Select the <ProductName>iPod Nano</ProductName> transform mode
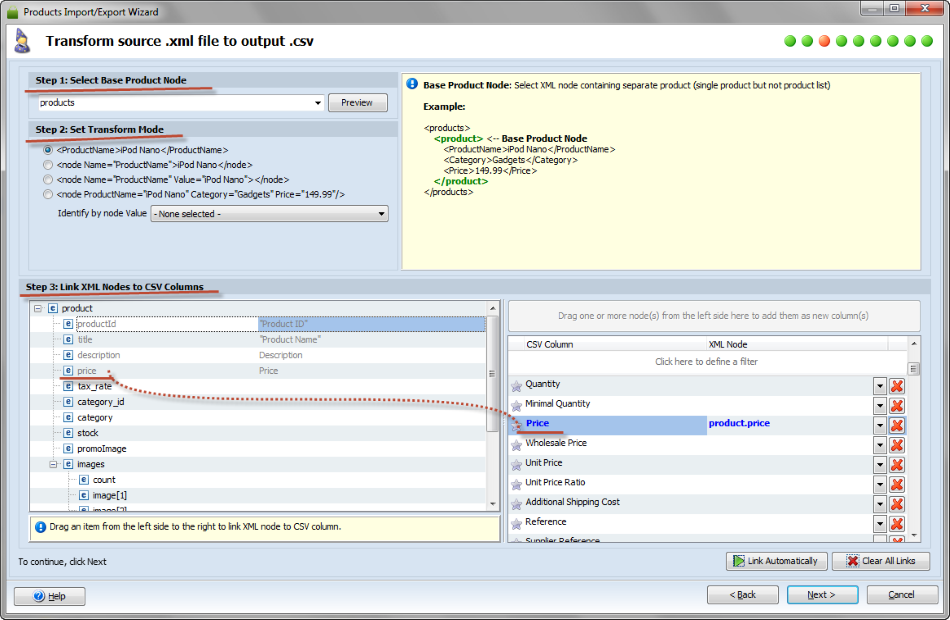Viewport: 950px width, 620px height. pos(48,150)
